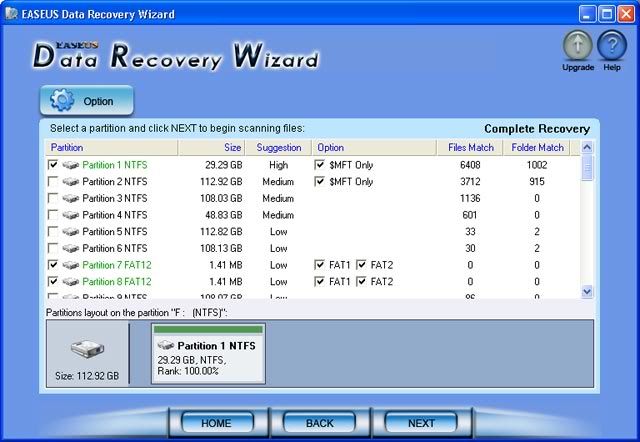The width and height of the screenshot is (640, 442).
Task: Click the list scrollbar up arrow
Action: [x=587, y=147]
